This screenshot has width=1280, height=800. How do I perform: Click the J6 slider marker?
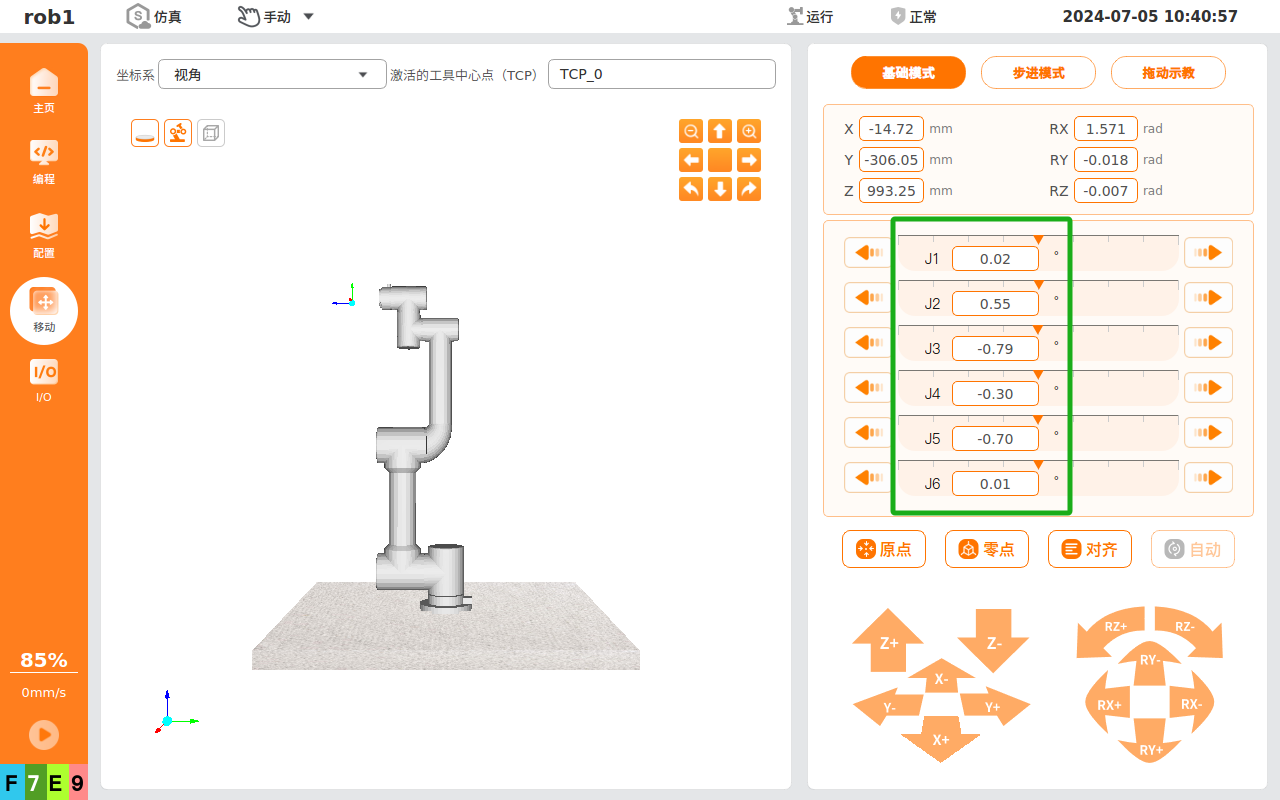[x=1038, y=465]
